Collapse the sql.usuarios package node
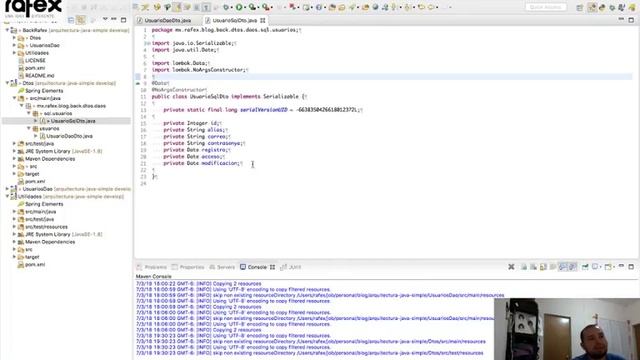This screenshot has width=640, height=360. pyautogui.click(x=29, y=113)
